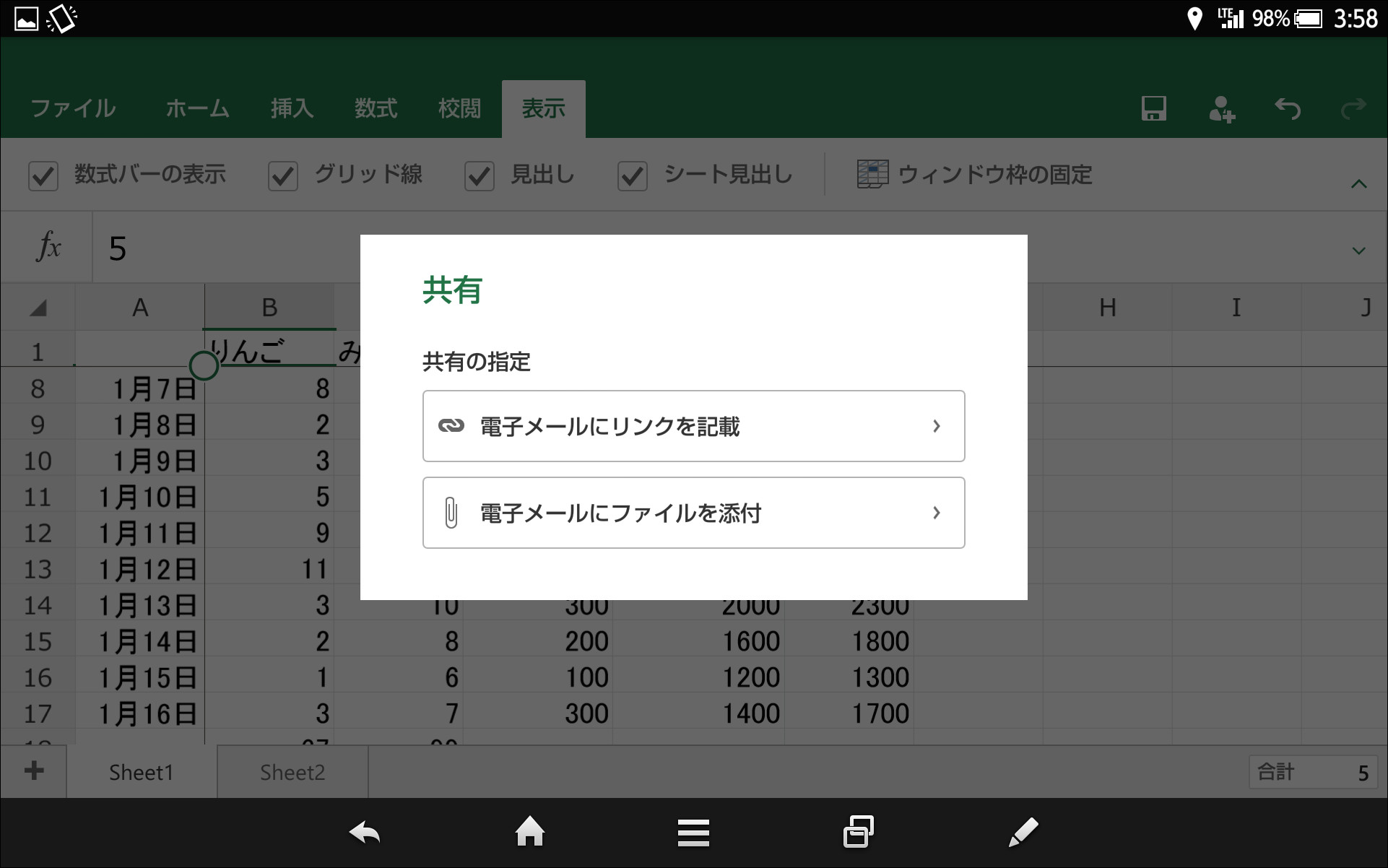Toggle the シート見出し checkbox
The image size is (1388, 868).
click(x=632, y=175)
